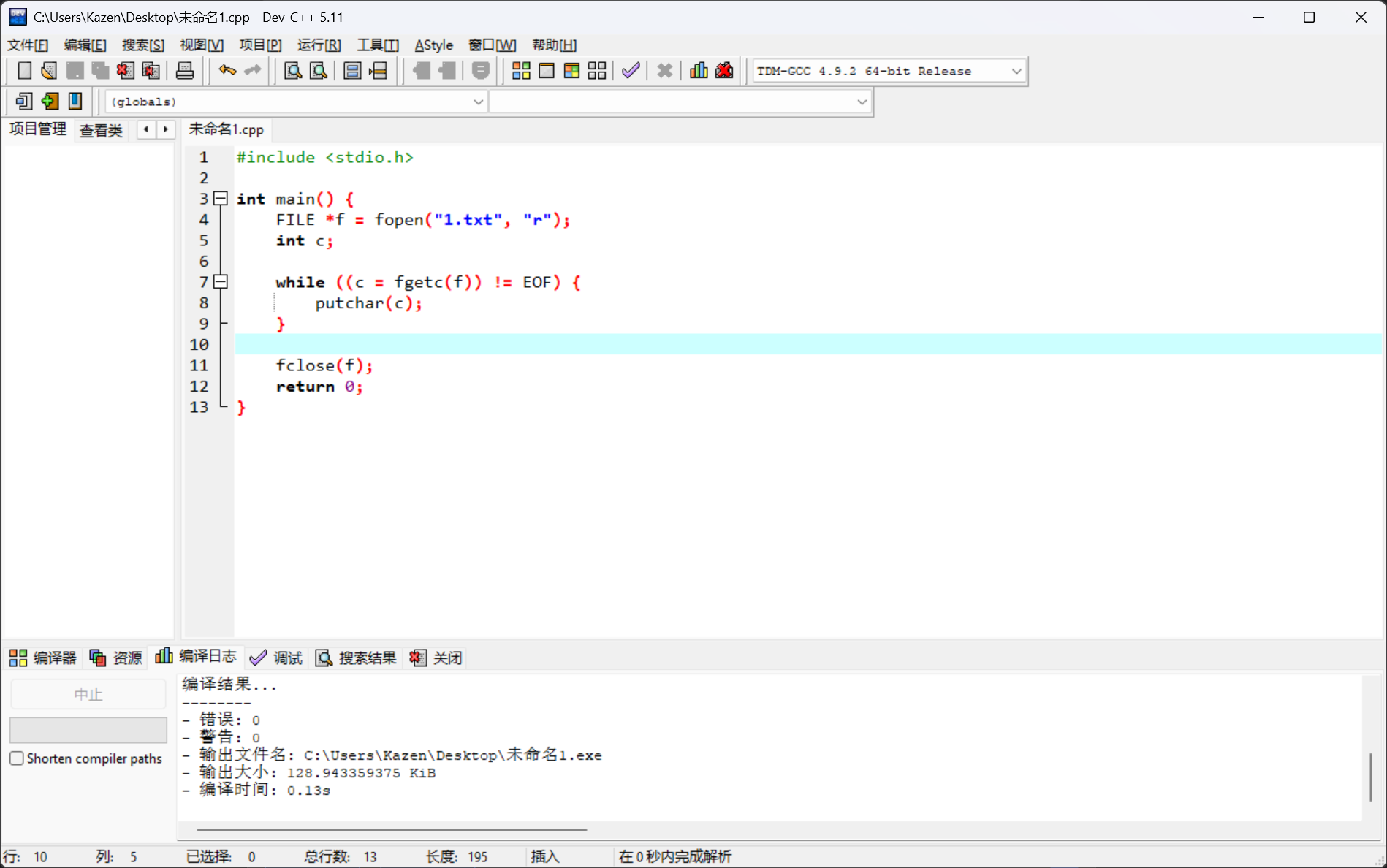The image size is (1387, 868).
Task: Collapse the code fold at the while loop
Action: [221, 281]
